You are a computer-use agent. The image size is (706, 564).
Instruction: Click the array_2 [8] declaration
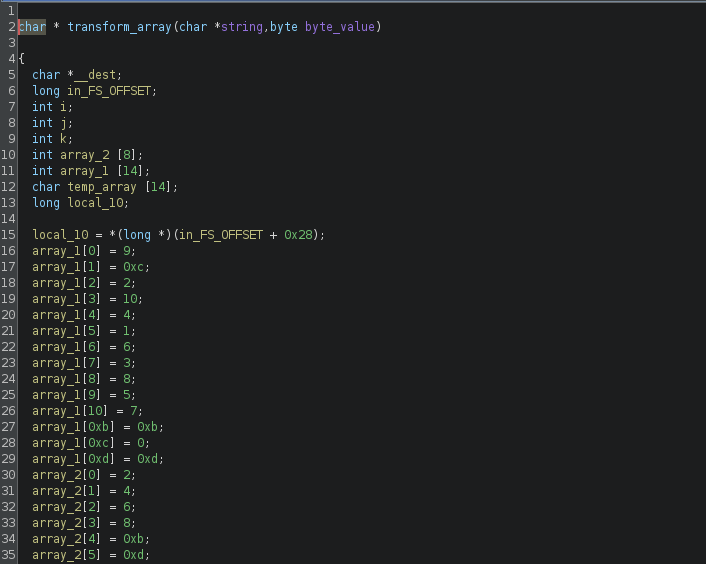98,155
